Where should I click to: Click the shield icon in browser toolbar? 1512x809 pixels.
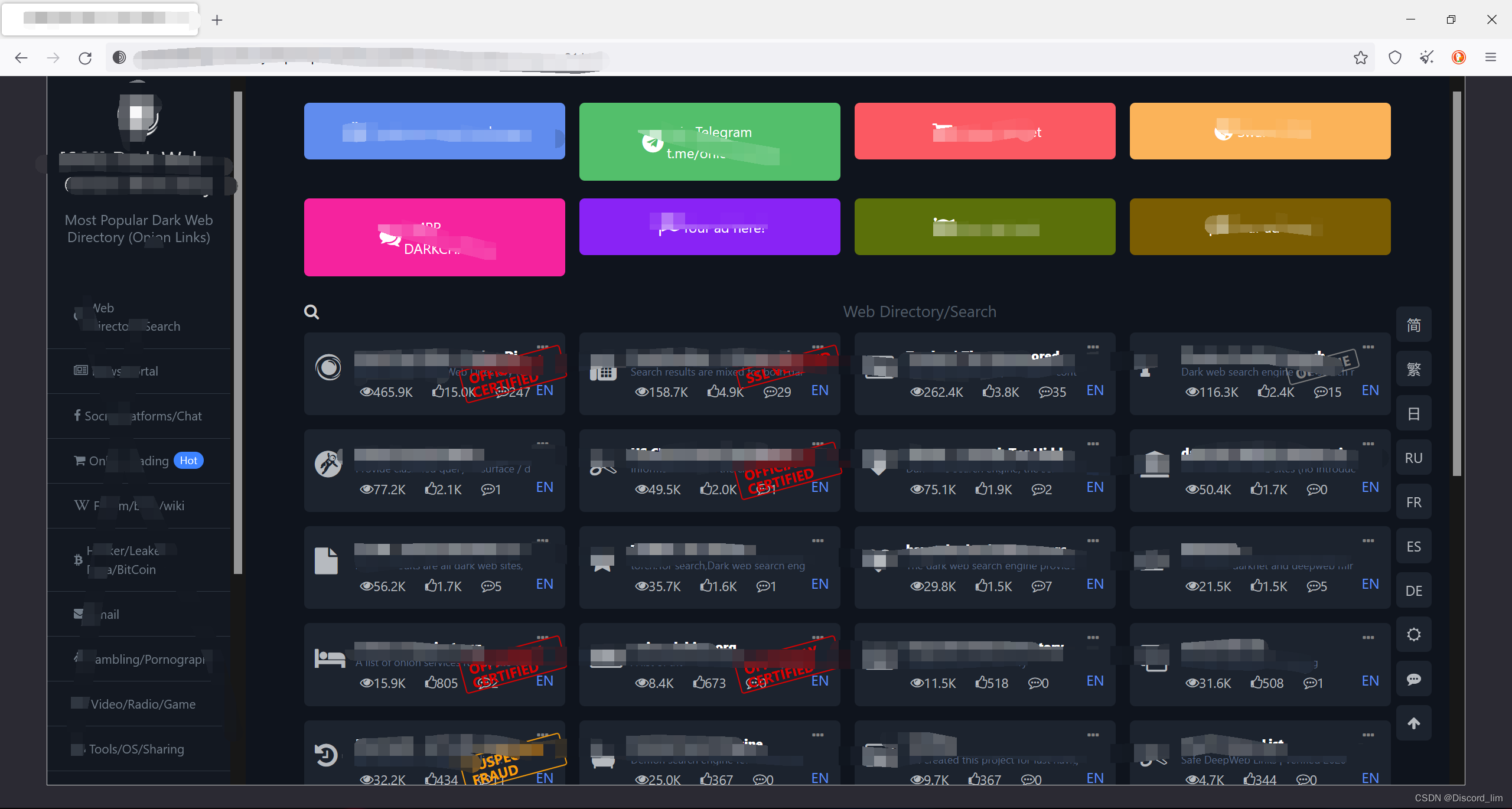click(x=1395, y=57)
